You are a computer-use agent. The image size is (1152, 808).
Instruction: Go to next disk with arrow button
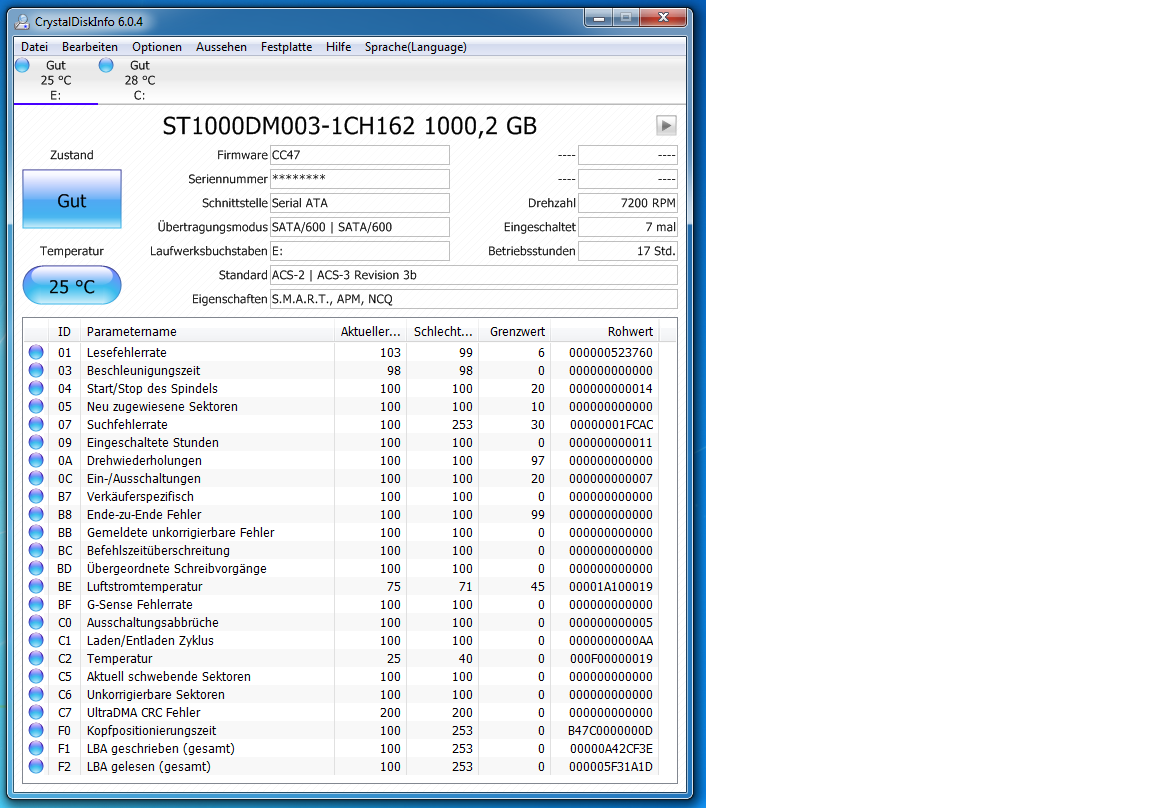click(666, 126)
